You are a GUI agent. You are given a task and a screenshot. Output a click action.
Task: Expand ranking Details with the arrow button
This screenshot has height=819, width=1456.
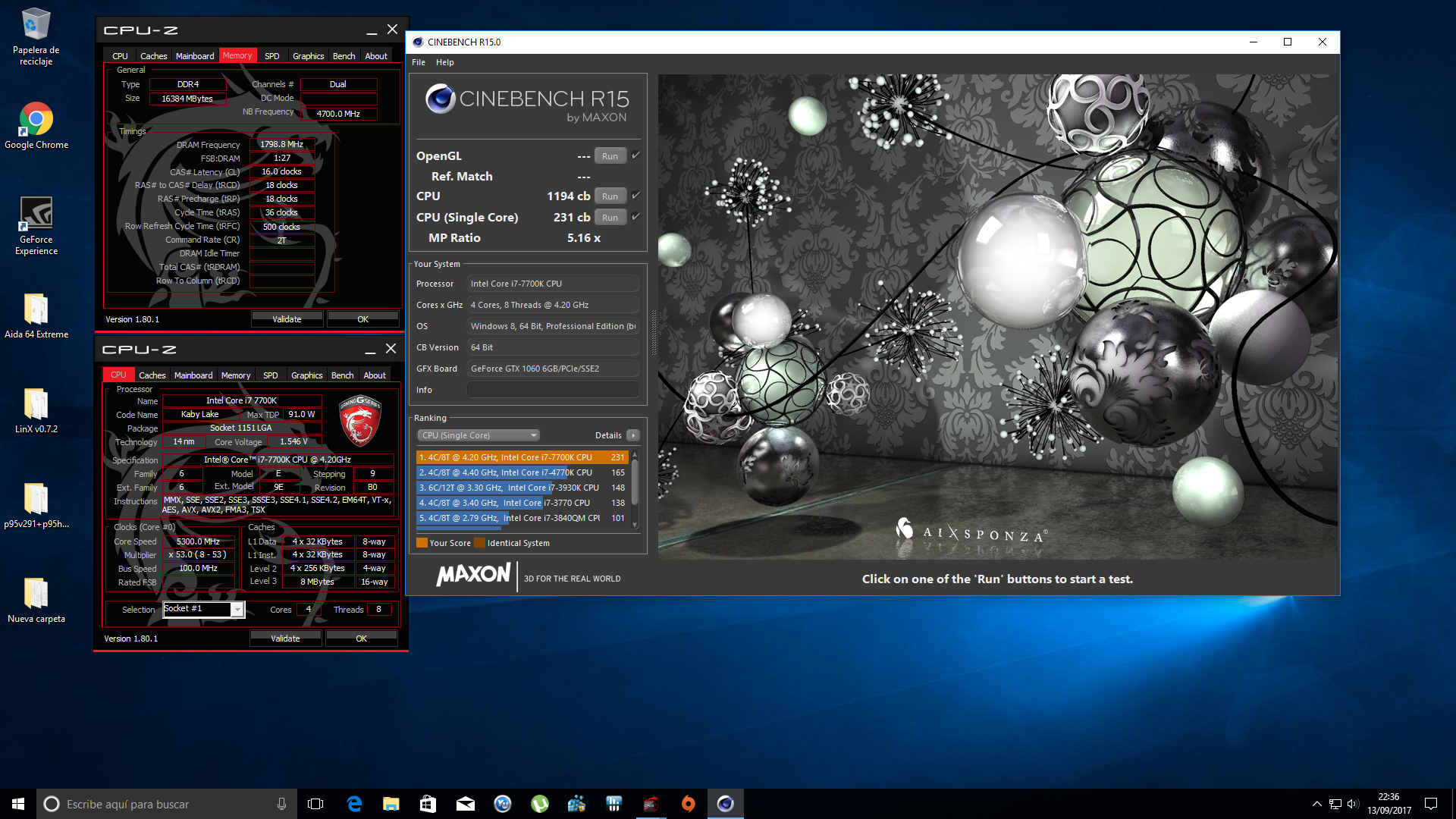point(633,435)
